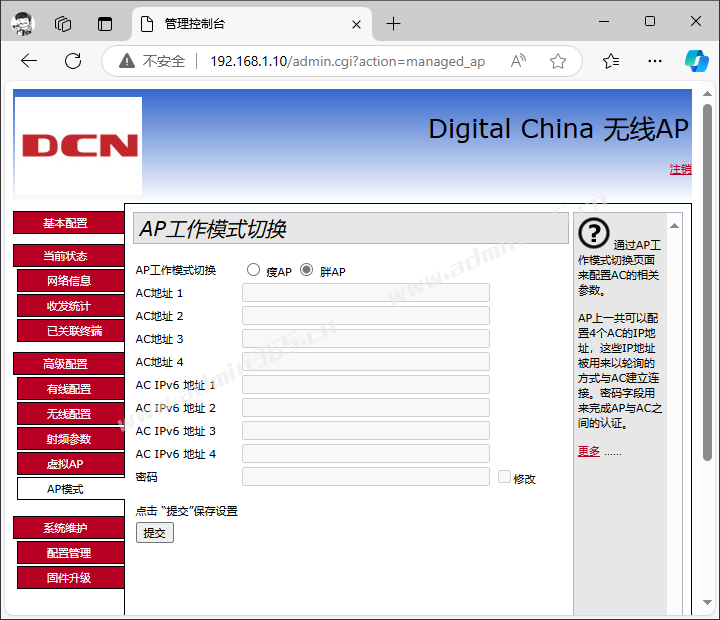Reload the page with the refresh icon
720x620 pixels.
click(73, 61)
